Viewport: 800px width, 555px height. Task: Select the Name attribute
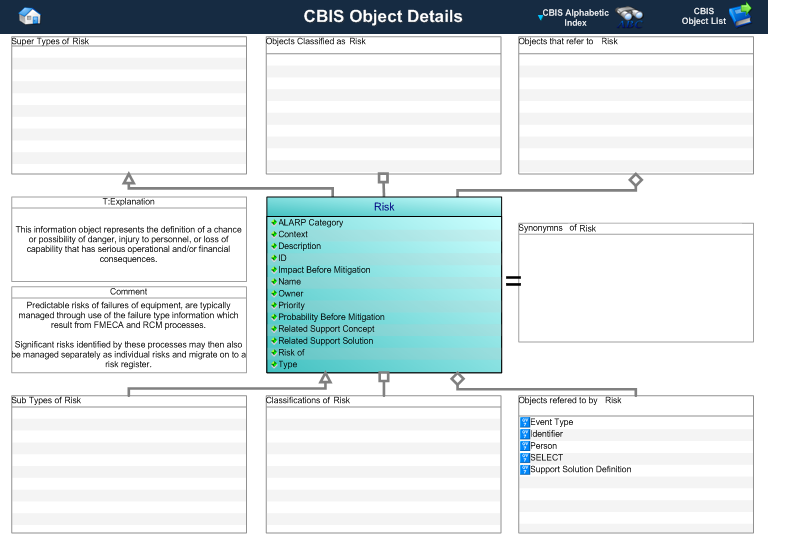pos(289,282)
